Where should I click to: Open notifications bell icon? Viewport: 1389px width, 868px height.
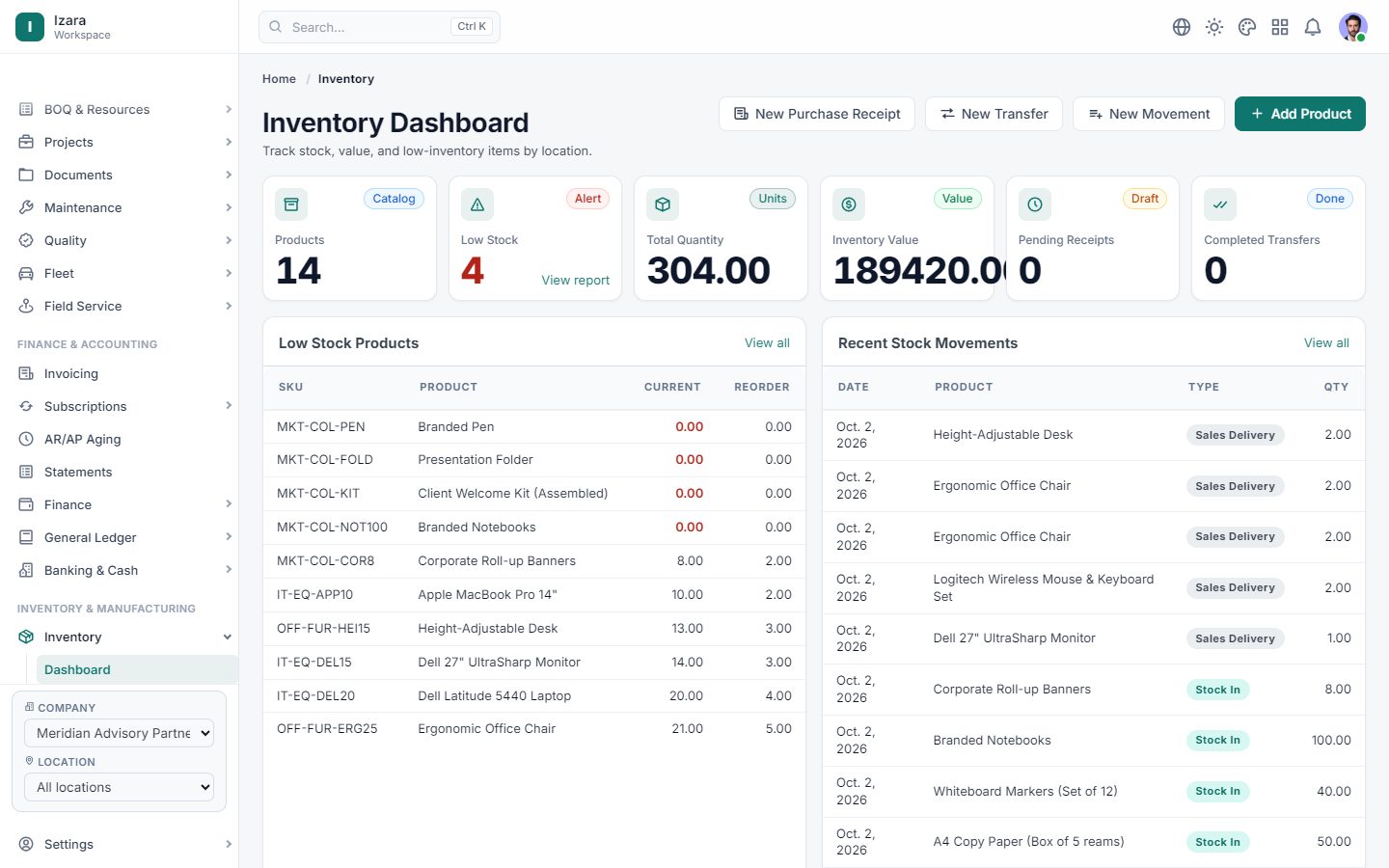tap(1313, 27)
